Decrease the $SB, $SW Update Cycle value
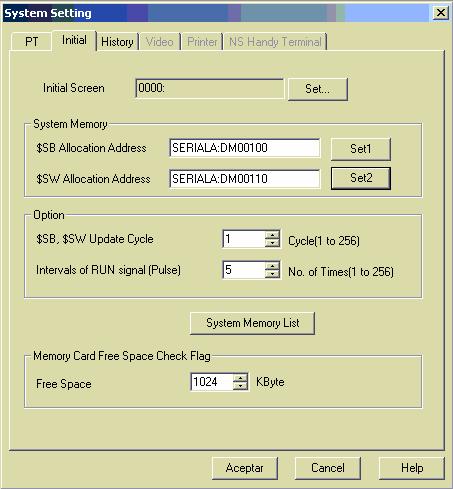 [x=272, y=243]
